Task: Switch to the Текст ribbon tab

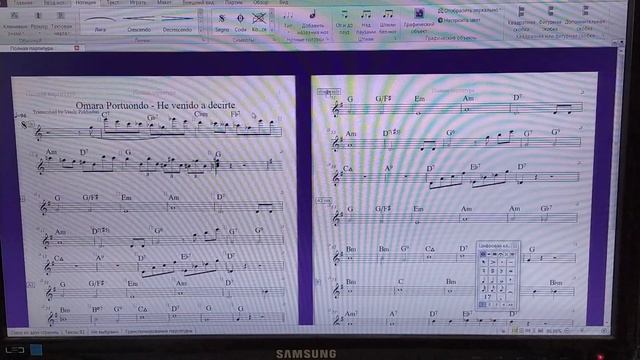Action: pyautogui.click(x=113, y=2)
